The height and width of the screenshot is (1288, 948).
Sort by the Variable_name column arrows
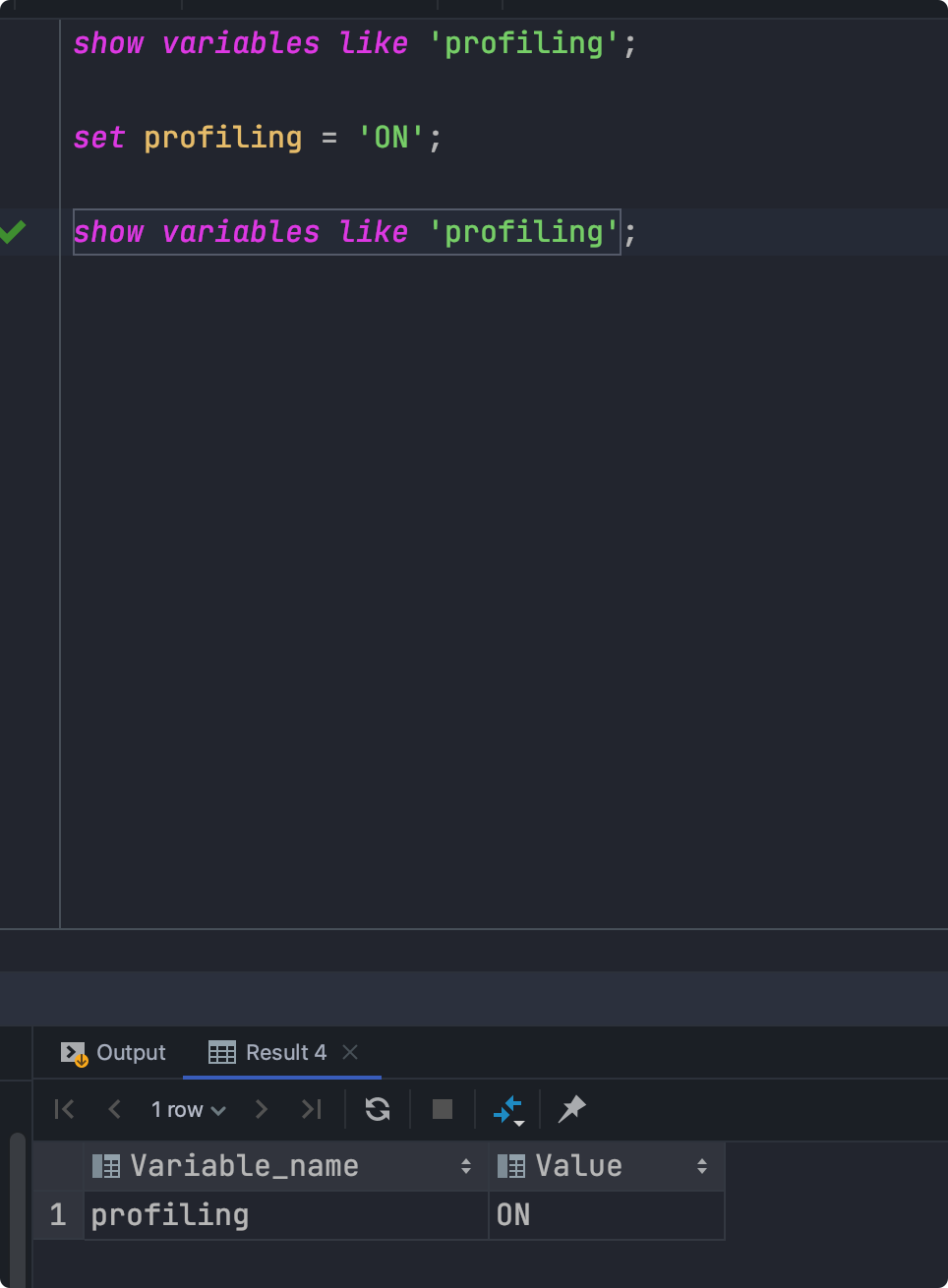466,1166
